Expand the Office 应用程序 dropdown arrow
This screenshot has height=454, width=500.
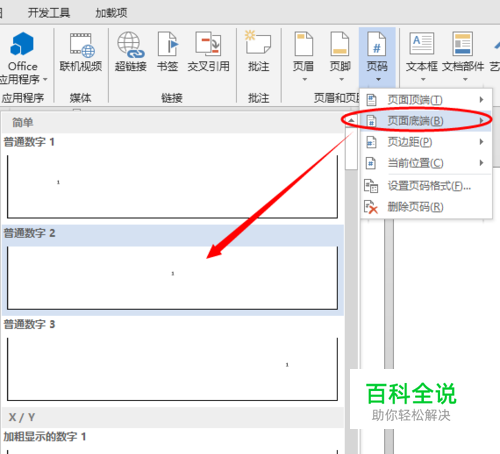click(x=45, y=79)
